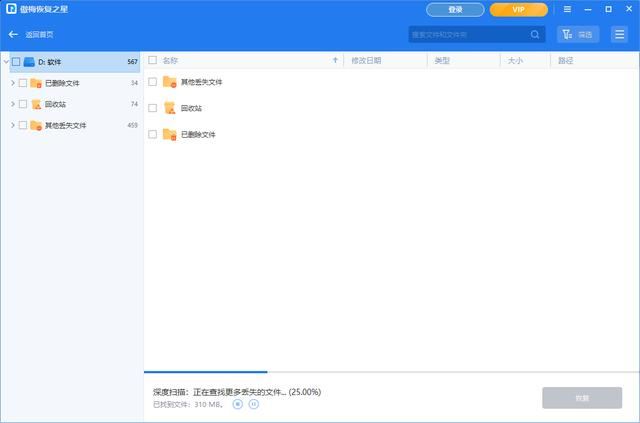This screenshot has width=640, height=423.
Task: Check the sidebar 其他丢失文件 checkbox
Action: (x=23, y=125)
